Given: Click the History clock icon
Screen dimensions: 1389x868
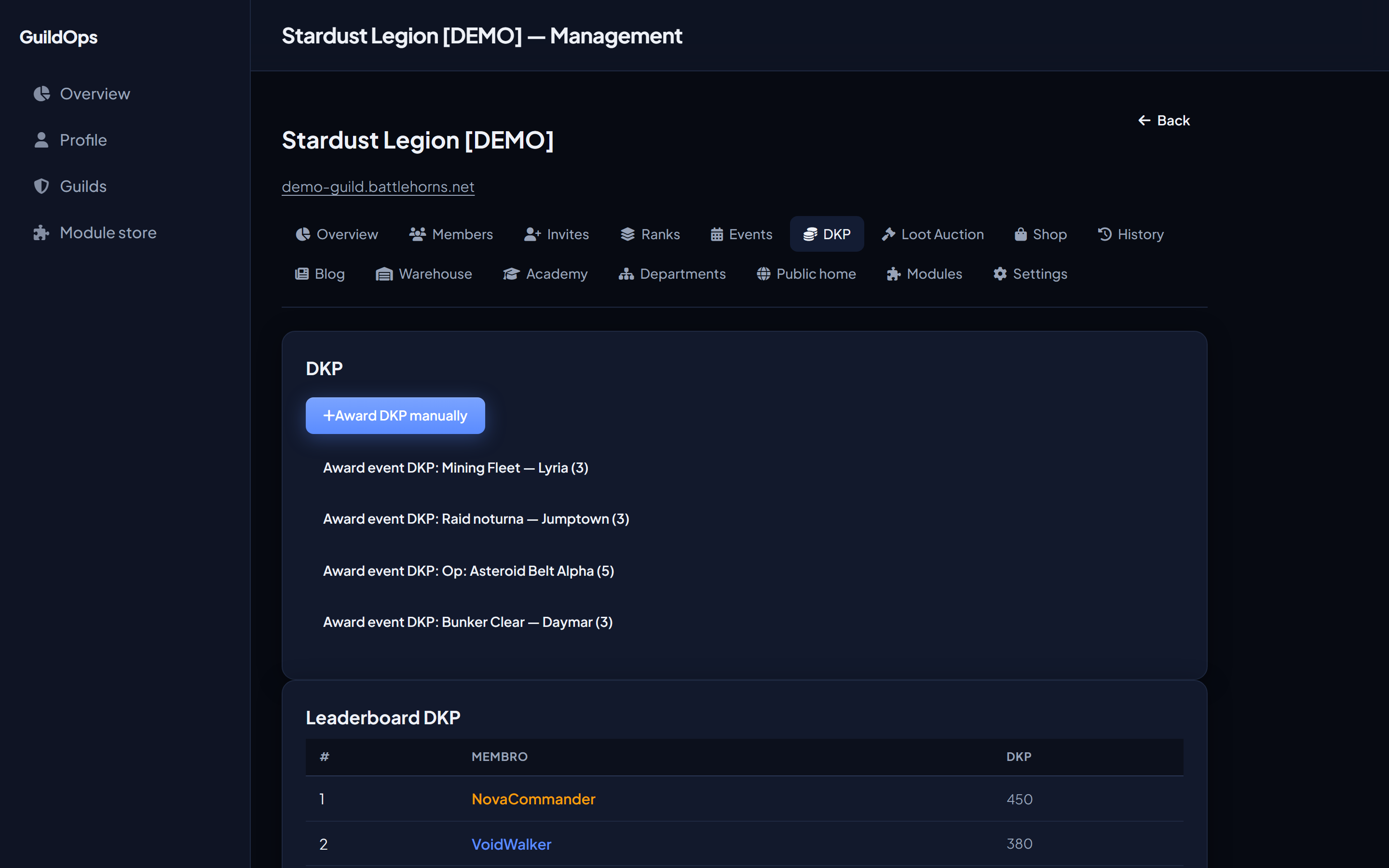Looking at the screenshot, I should [1105, 234].
